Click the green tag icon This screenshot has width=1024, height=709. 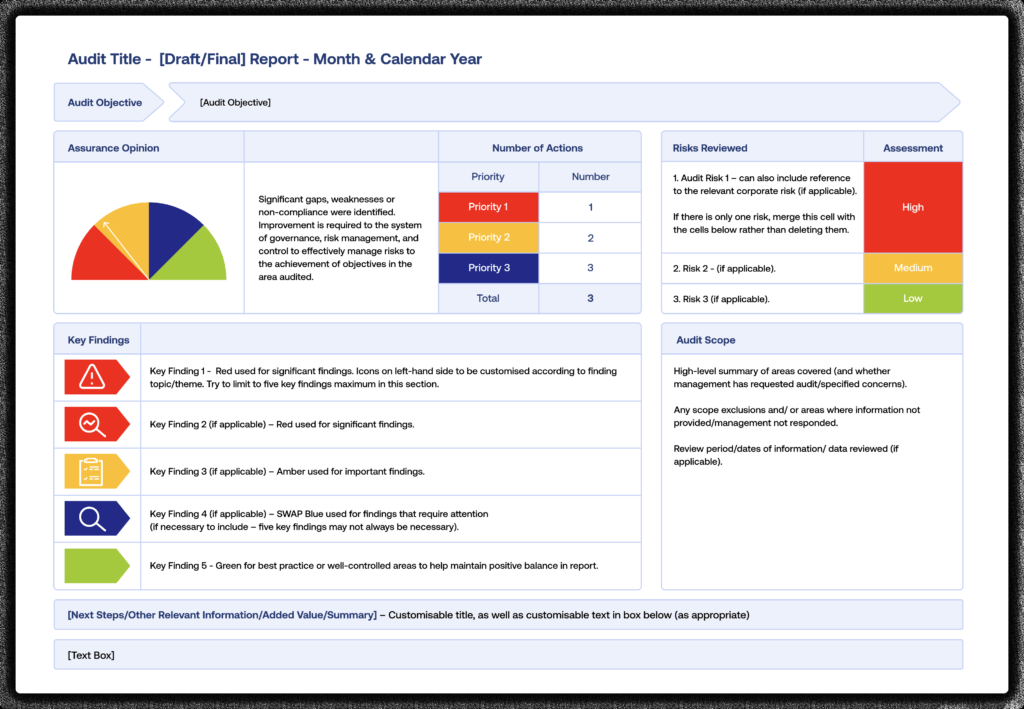(97, 565)
